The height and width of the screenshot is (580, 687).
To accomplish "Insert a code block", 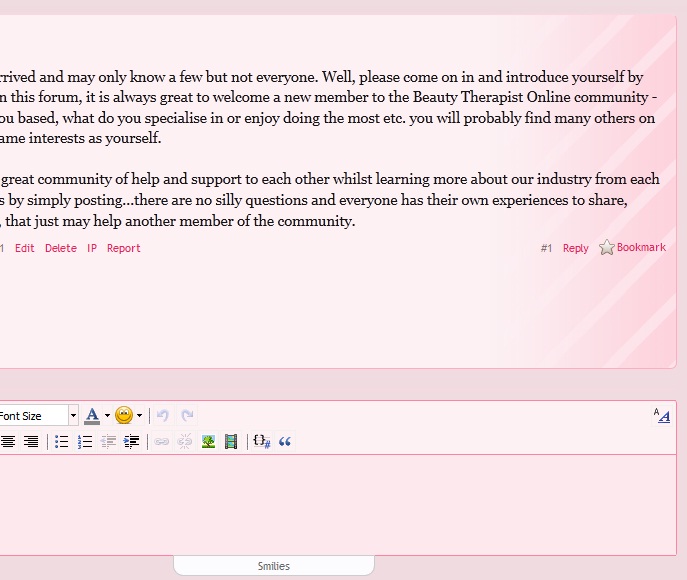I will click(x=262, y=442).
